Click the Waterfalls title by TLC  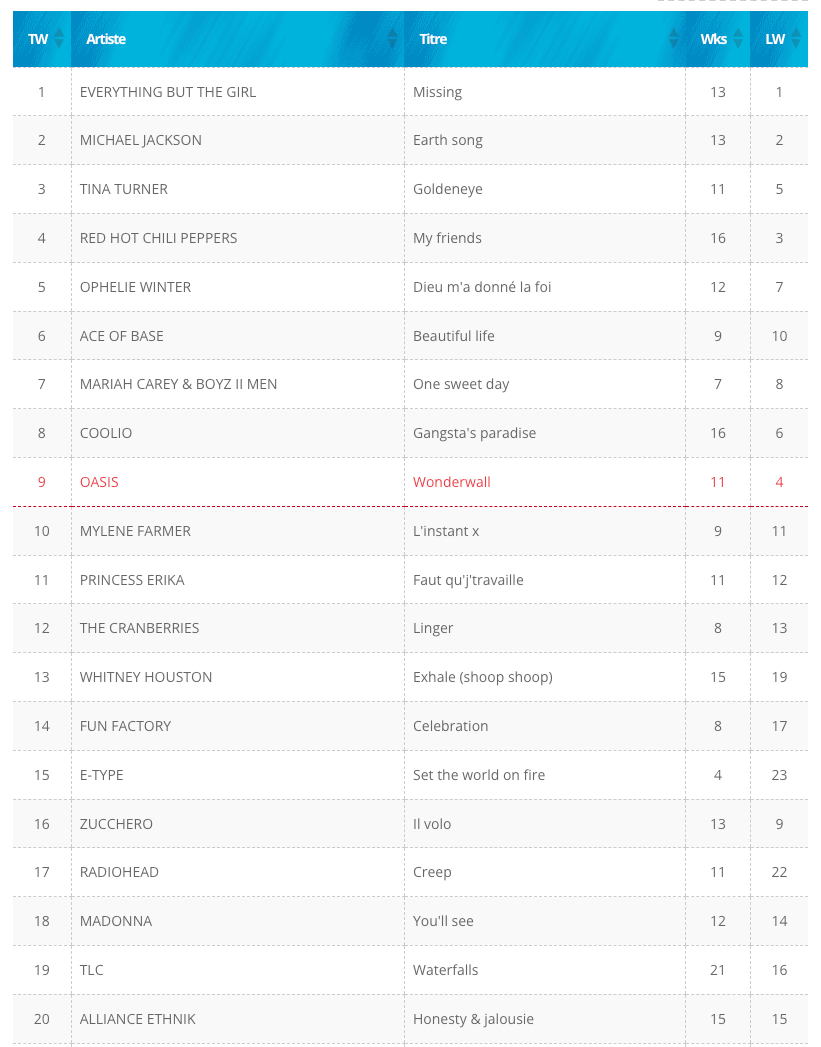446,970
